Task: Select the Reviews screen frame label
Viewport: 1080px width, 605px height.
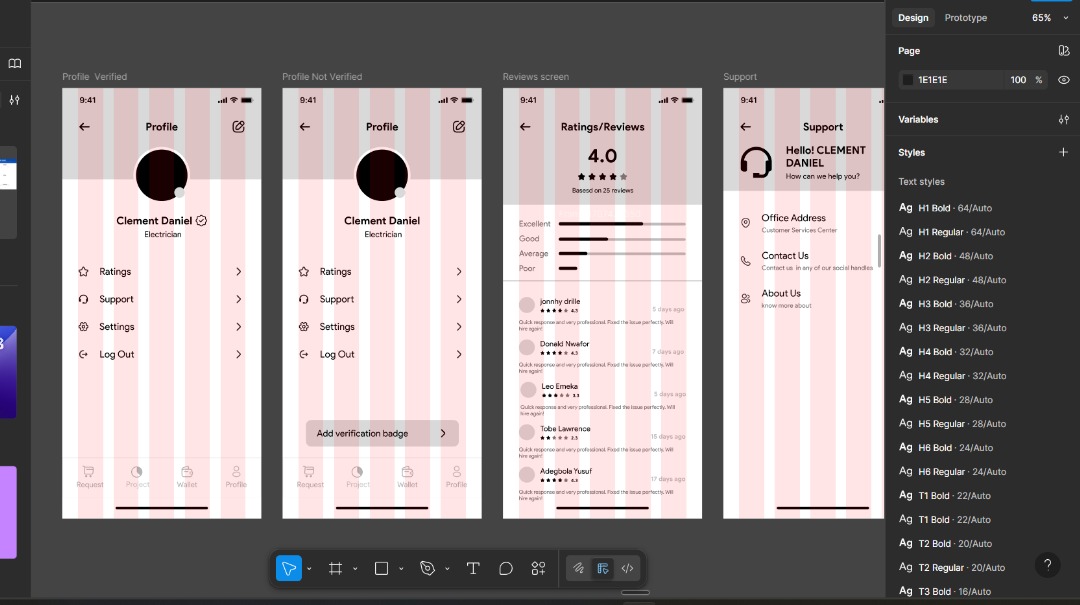Action: click(x=535, y=76)
